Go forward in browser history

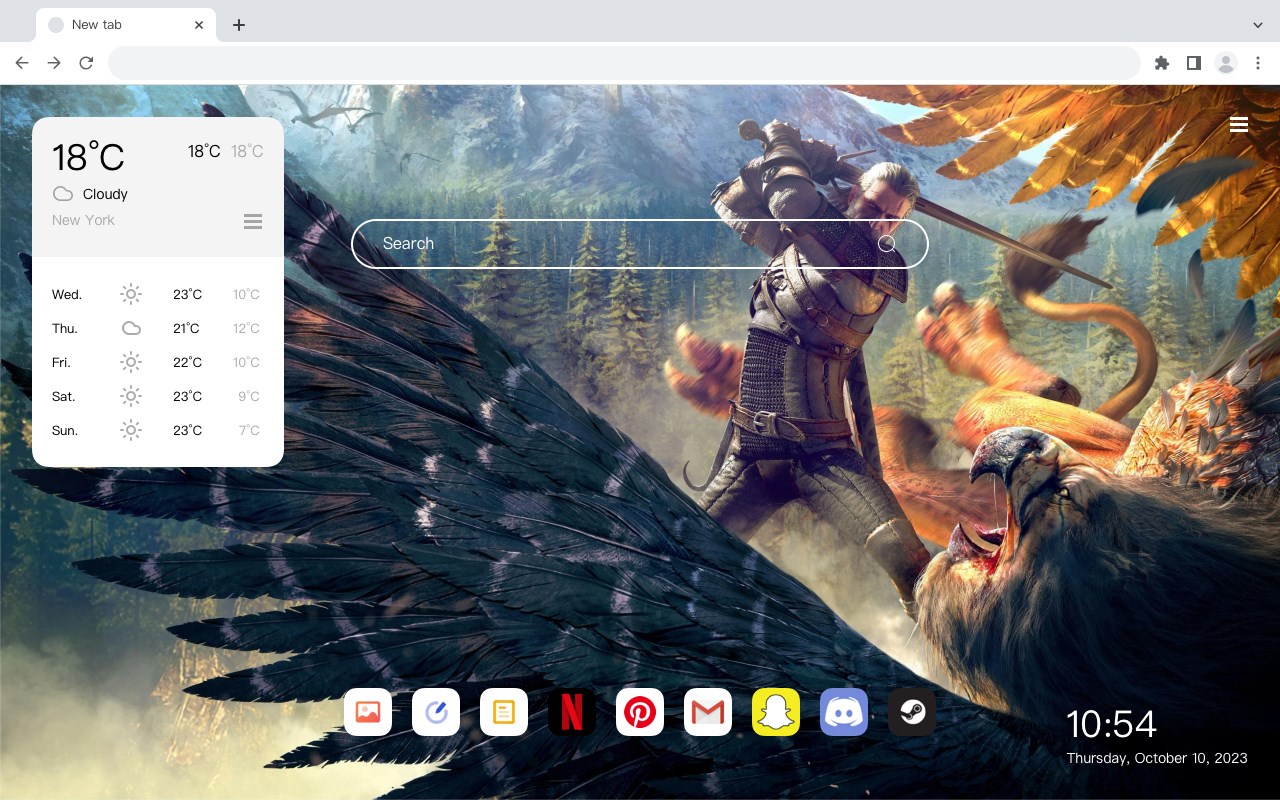pyautogui.click(x=54, y=63)
